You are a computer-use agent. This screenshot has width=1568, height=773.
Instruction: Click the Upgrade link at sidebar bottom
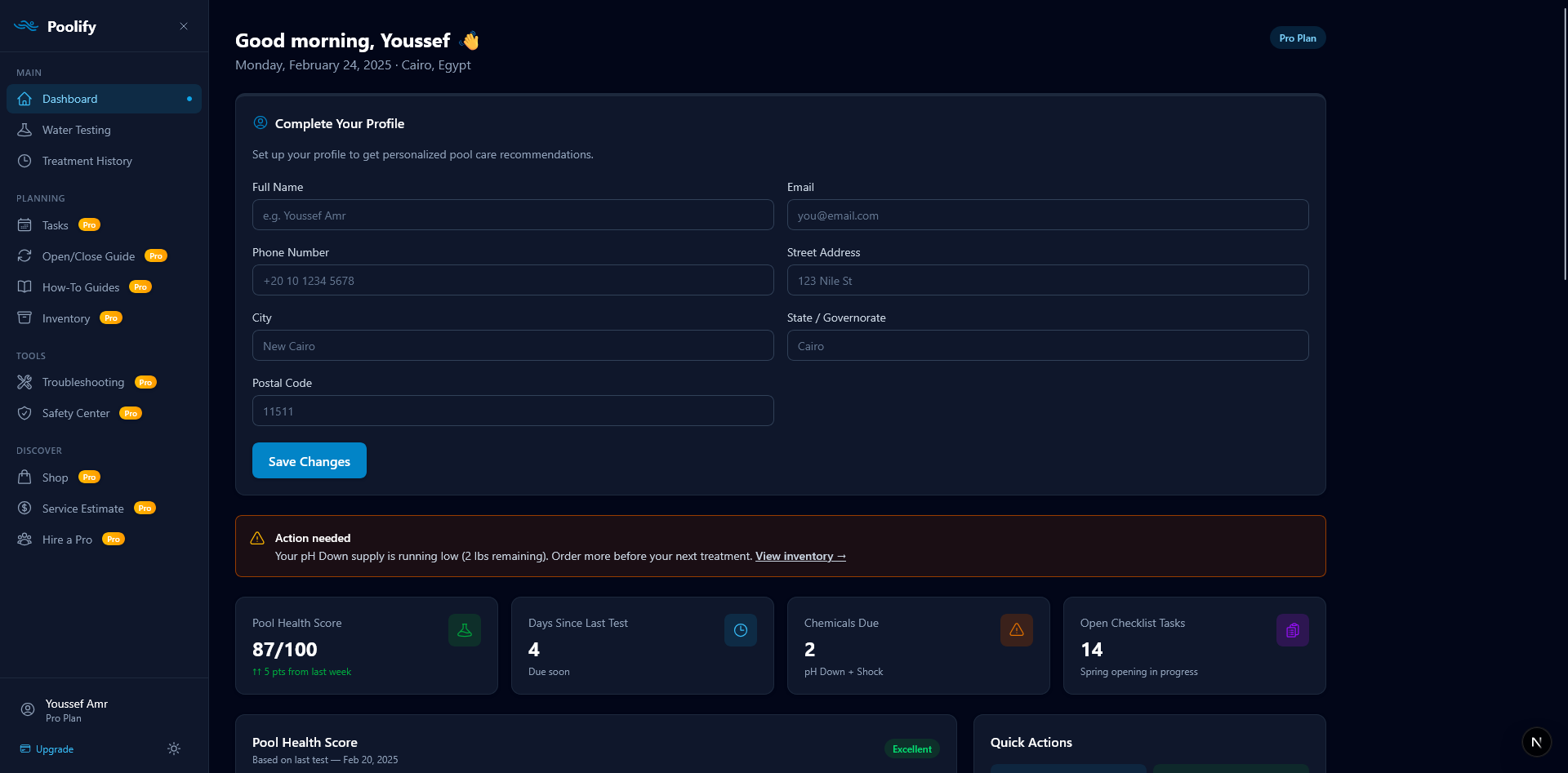point(54,749)
